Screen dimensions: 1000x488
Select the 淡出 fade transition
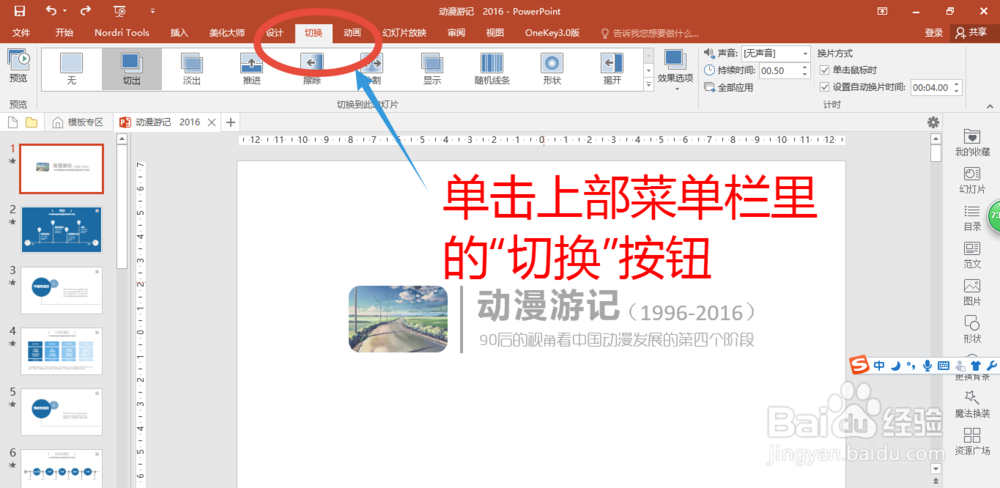(x=191, y=69)
